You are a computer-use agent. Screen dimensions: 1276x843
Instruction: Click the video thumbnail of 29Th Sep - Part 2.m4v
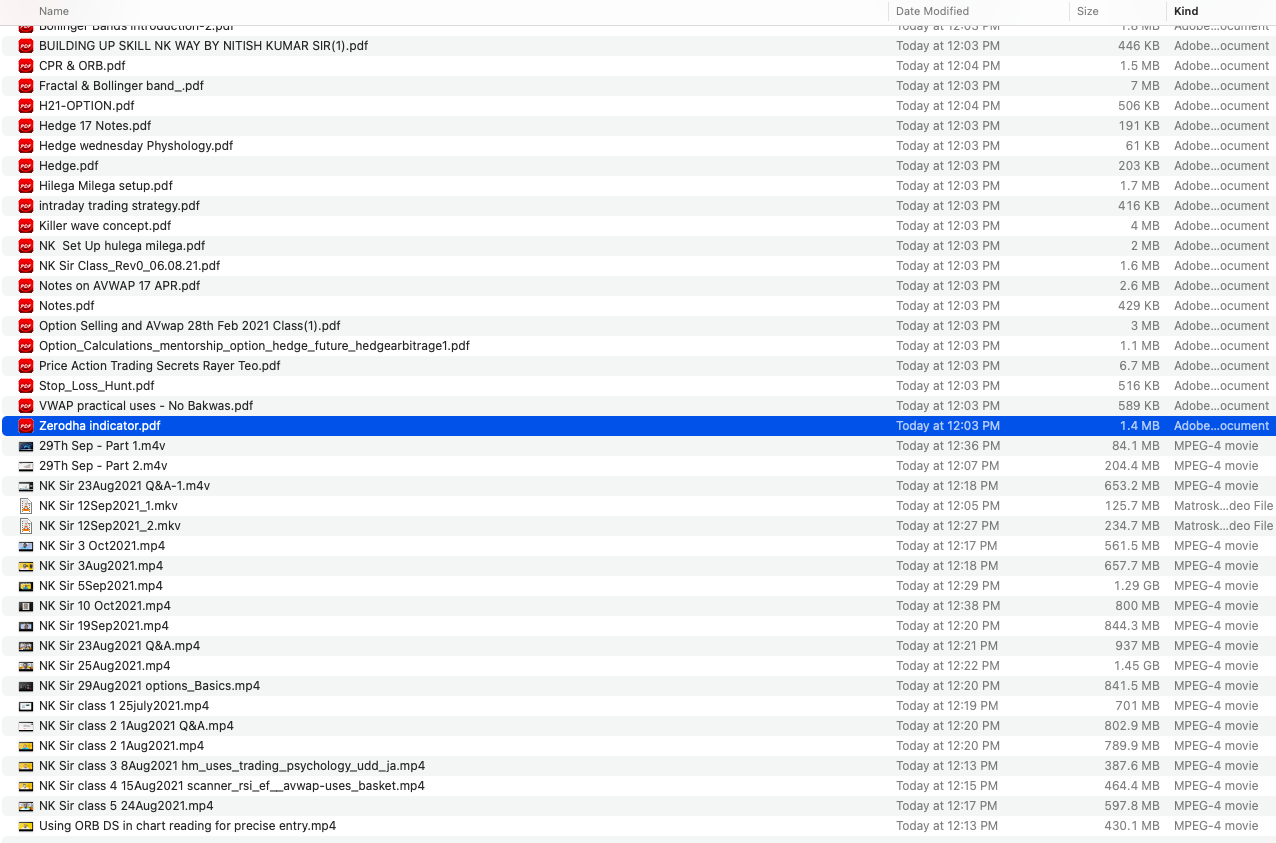[x=26, y=466]
